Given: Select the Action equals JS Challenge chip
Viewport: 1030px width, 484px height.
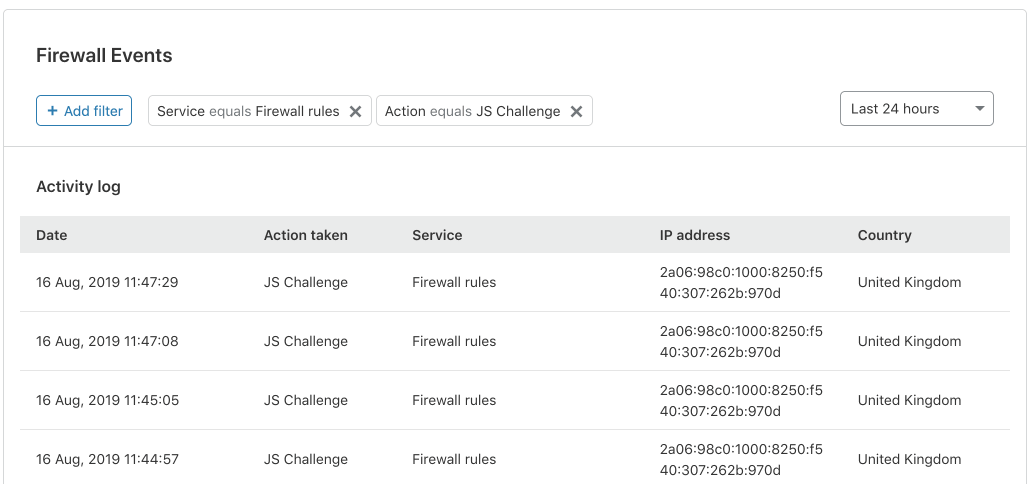Looking at the screenshot, I should [472, 111].
